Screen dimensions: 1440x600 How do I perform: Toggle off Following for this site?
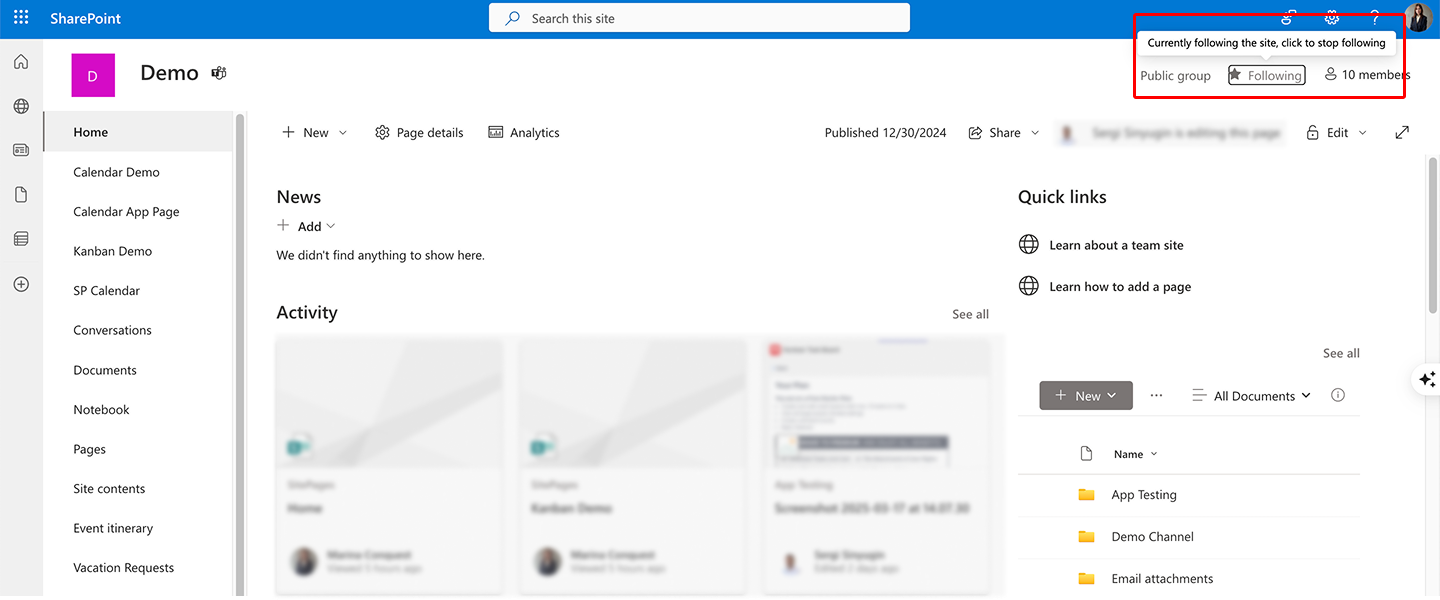click(1265, 75)
